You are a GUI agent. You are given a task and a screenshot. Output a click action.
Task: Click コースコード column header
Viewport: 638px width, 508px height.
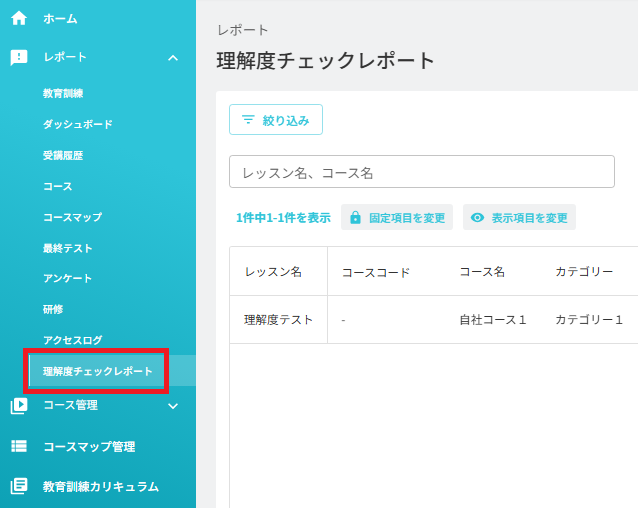(x=376, y=272)
